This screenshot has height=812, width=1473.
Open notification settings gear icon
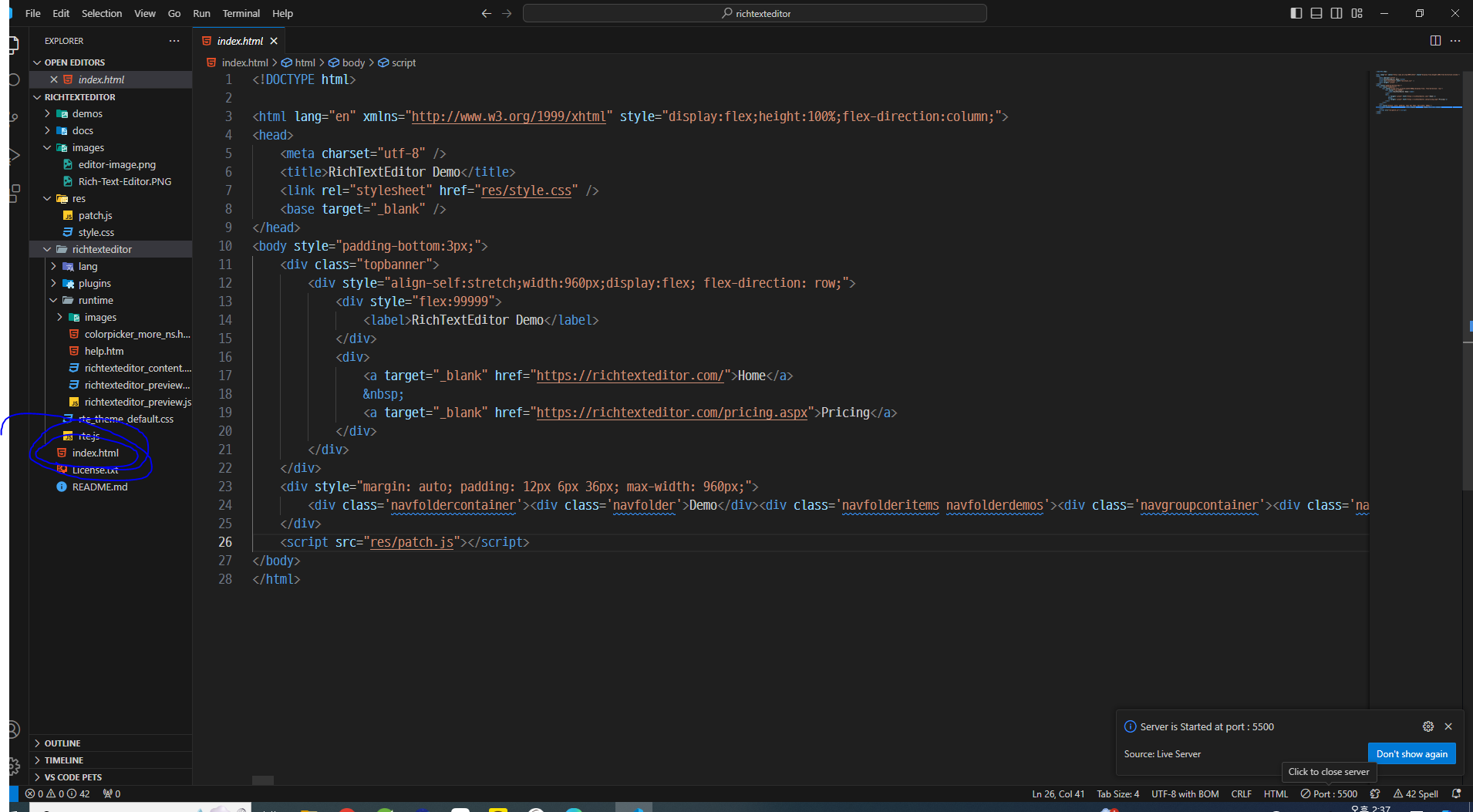point(1428,726)
